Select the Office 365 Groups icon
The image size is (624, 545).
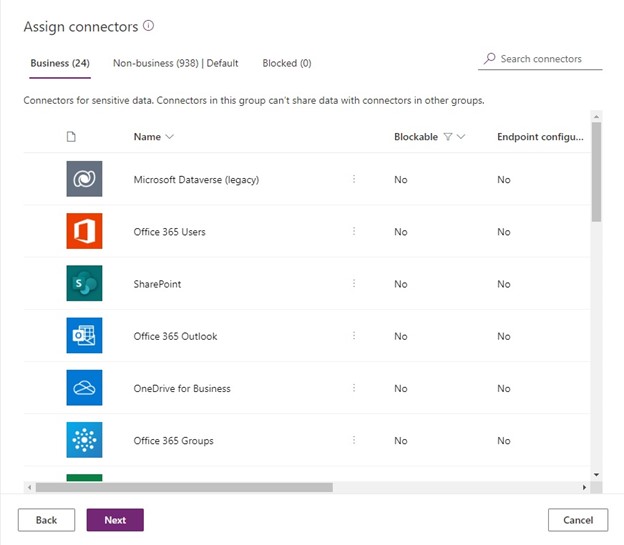84,440
